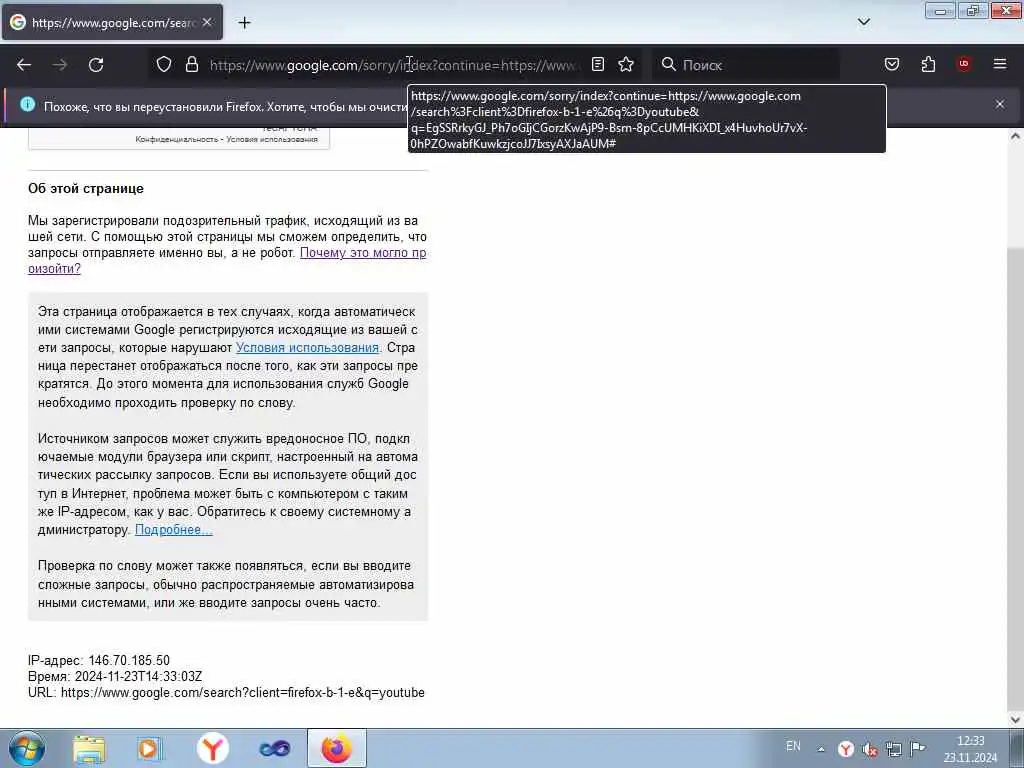Click the page vertical scrollbar thumb
The height and width of the screenshot is (768, 1024).
tap(1015, 480)
